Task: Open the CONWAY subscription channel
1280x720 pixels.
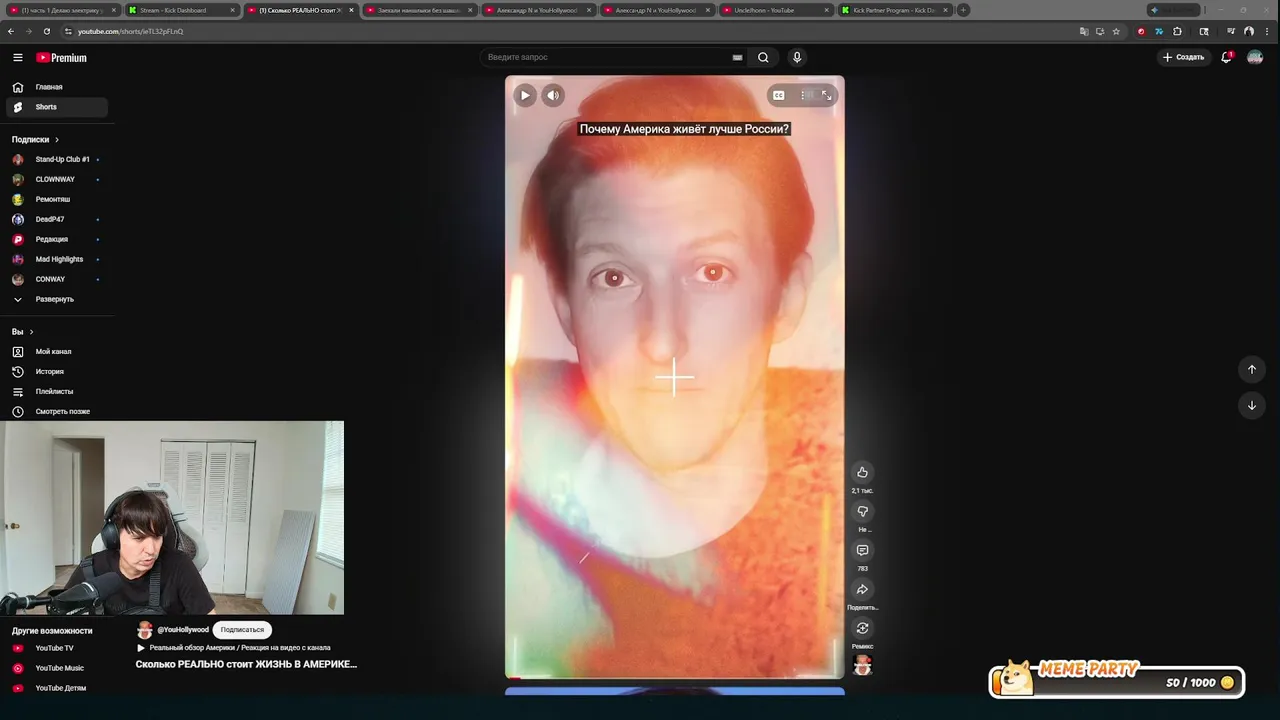Action: tap(56, 279)
